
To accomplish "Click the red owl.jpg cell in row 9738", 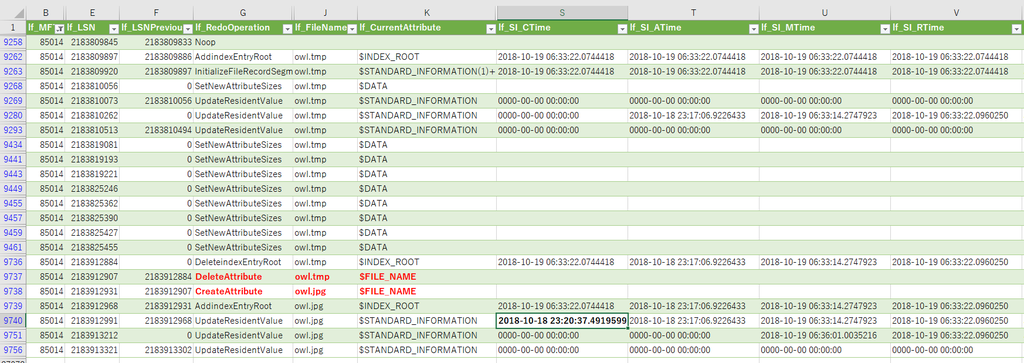I will click(x=325, y=291).
